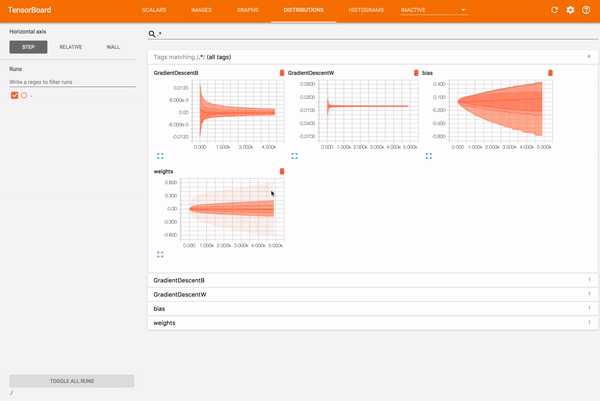Viewport: 600px width, 401px height.
Task: Expand the GradientDescentW tag group
Action: [373, 295]
